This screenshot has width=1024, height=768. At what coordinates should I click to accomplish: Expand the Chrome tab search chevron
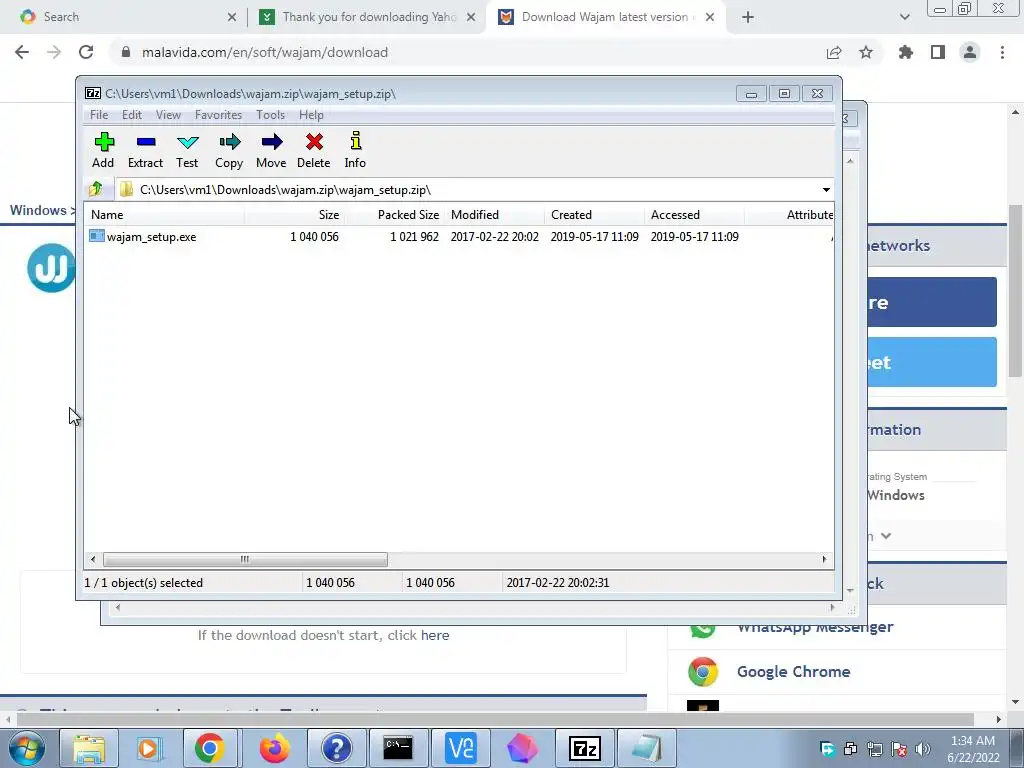coord(904,17)
